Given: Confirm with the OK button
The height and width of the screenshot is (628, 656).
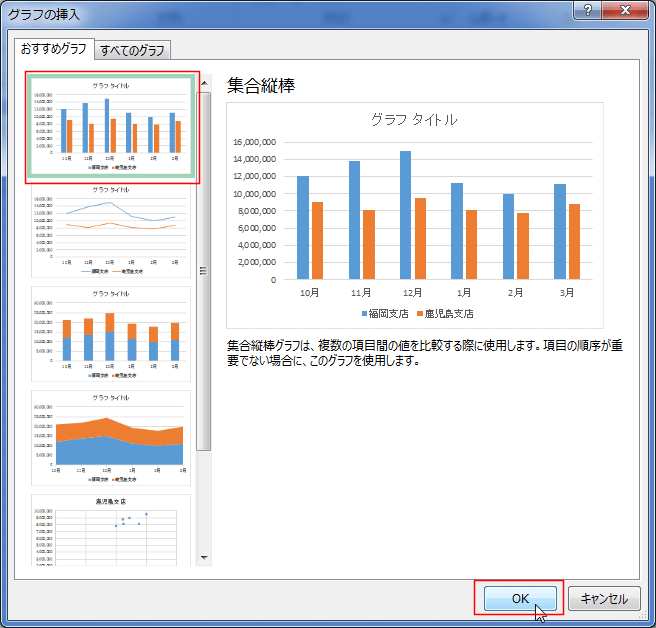Looking at the screenshot, I should click(519, 598).
